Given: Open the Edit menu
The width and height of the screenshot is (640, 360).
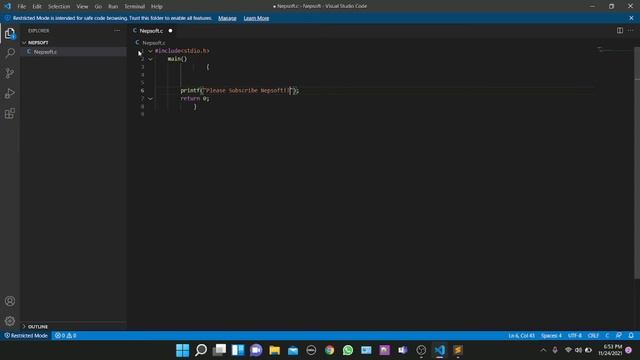Looking at the screenshot, I should point(37,7).
